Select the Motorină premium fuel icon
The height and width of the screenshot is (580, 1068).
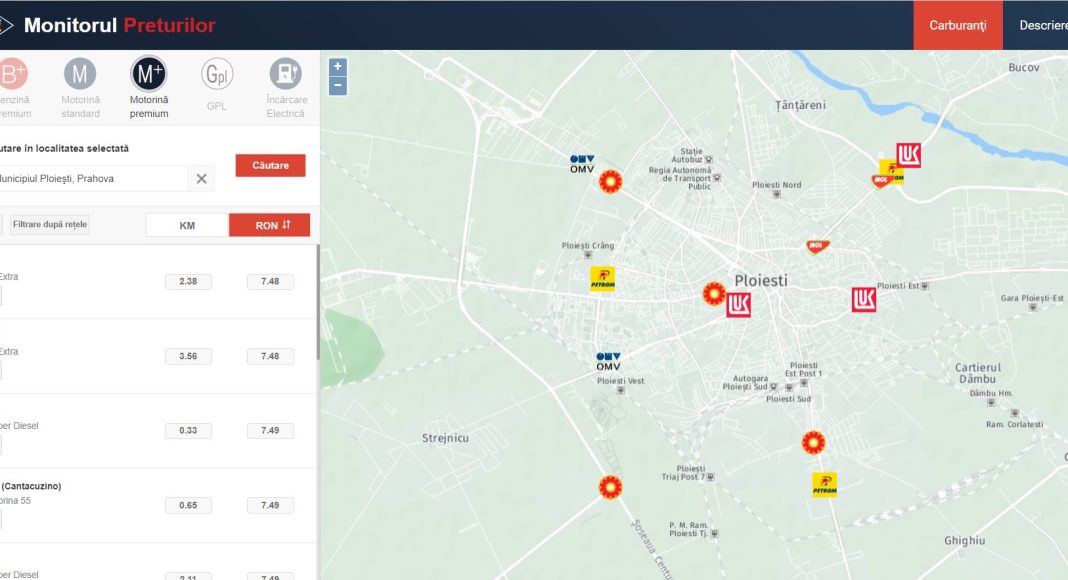tap(148, 74)
